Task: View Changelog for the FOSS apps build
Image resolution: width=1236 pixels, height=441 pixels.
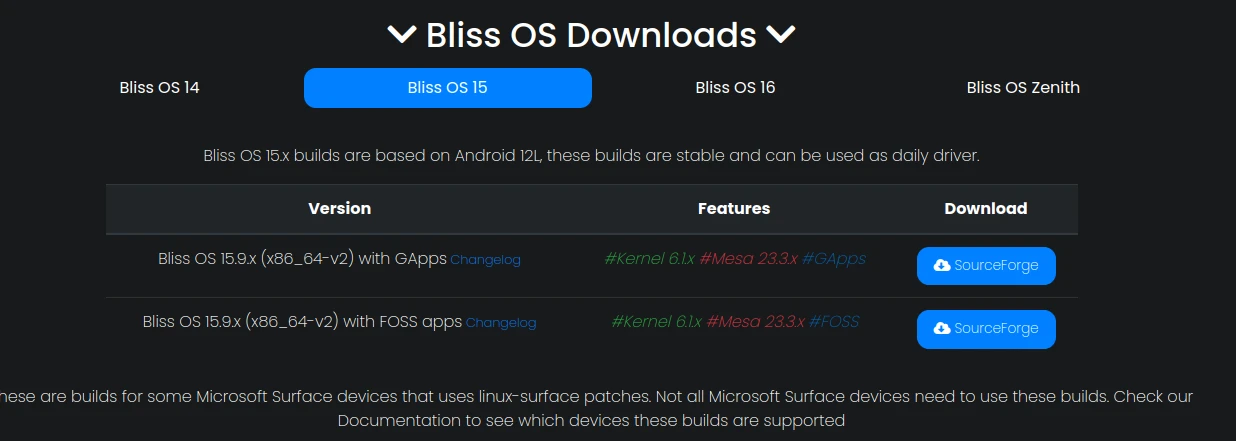Action: (501, 323)
